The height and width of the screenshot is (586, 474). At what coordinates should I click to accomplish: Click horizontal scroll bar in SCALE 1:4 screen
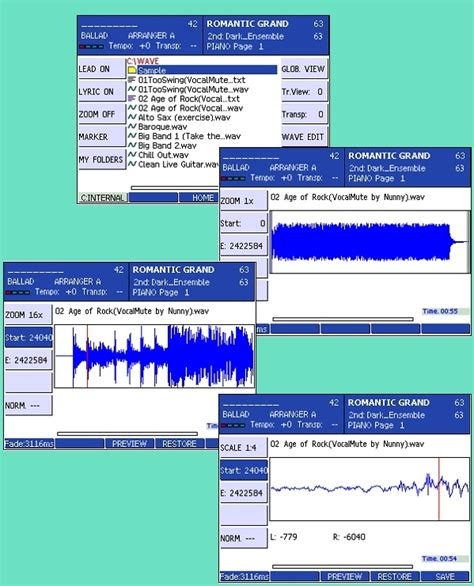click(x=342, y=567)
